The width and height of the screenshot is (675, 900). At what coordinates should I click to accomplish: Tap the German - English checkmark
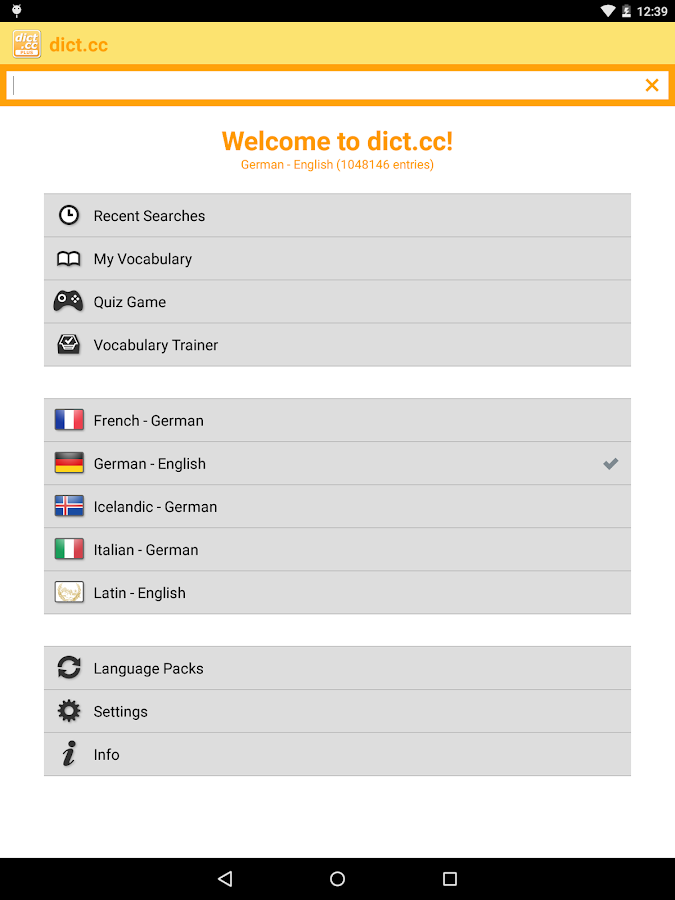[610, 464]
